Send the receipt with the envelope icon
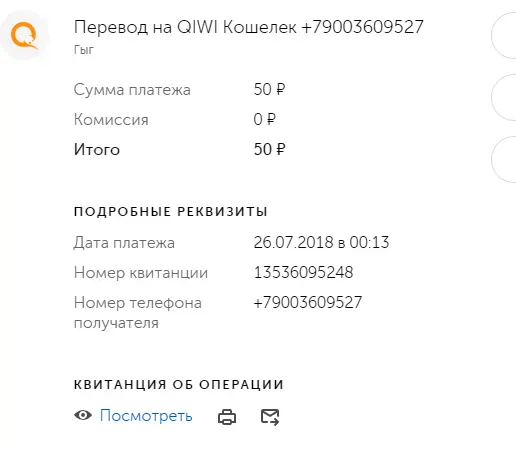The width and height of the screenshot is (516, 450). point(270,417)
